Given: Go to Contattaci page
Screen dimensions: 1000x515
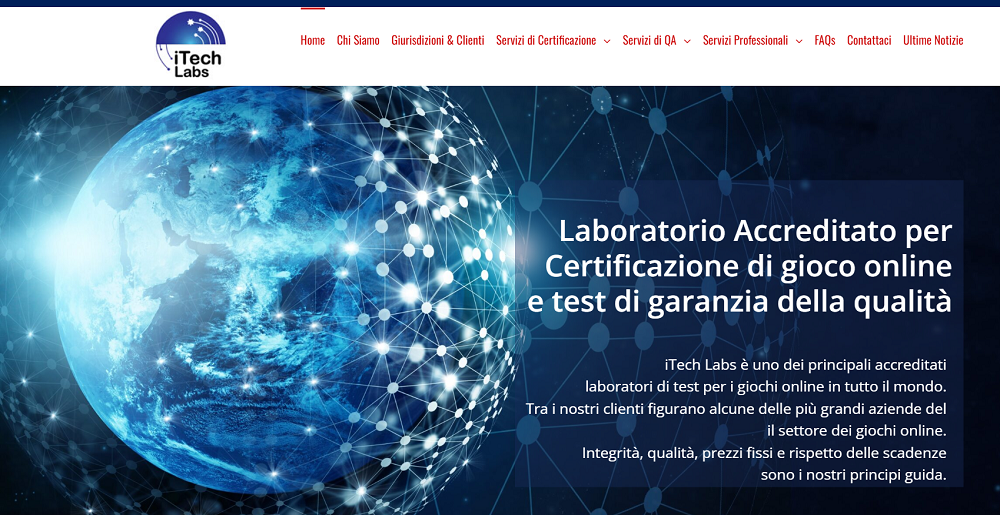Looking at the screenshot, I should (x=869, y=40).
